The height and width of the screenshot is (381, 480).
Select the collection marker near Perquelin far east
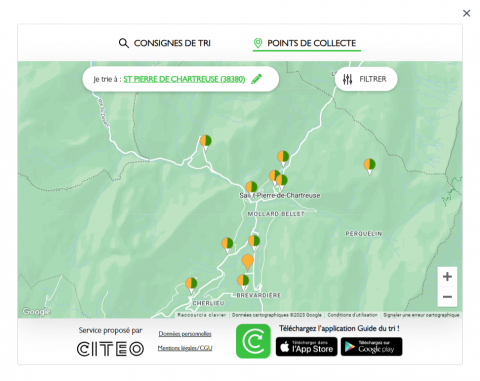tap(369, 167)
